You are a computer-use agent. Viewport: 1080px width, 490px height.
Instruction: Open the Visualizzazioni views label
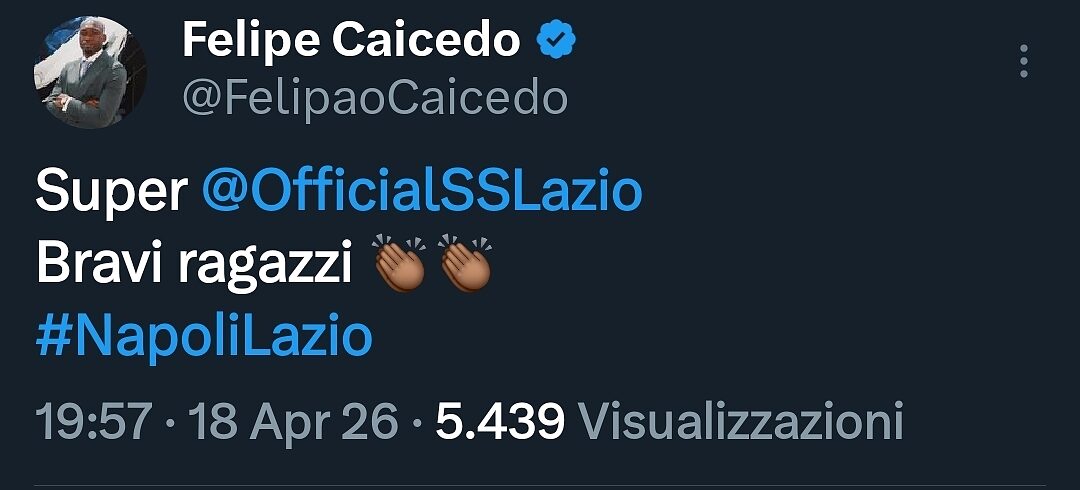741,421
